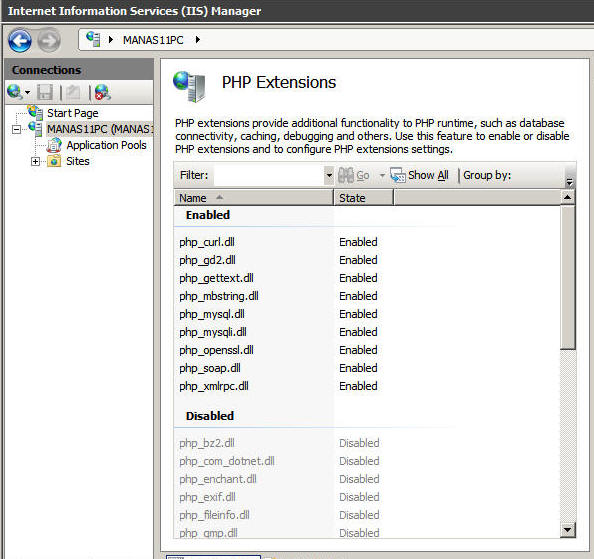Click the PHP Extensions page title
This screenshot has height=559, width=594.
279,83
